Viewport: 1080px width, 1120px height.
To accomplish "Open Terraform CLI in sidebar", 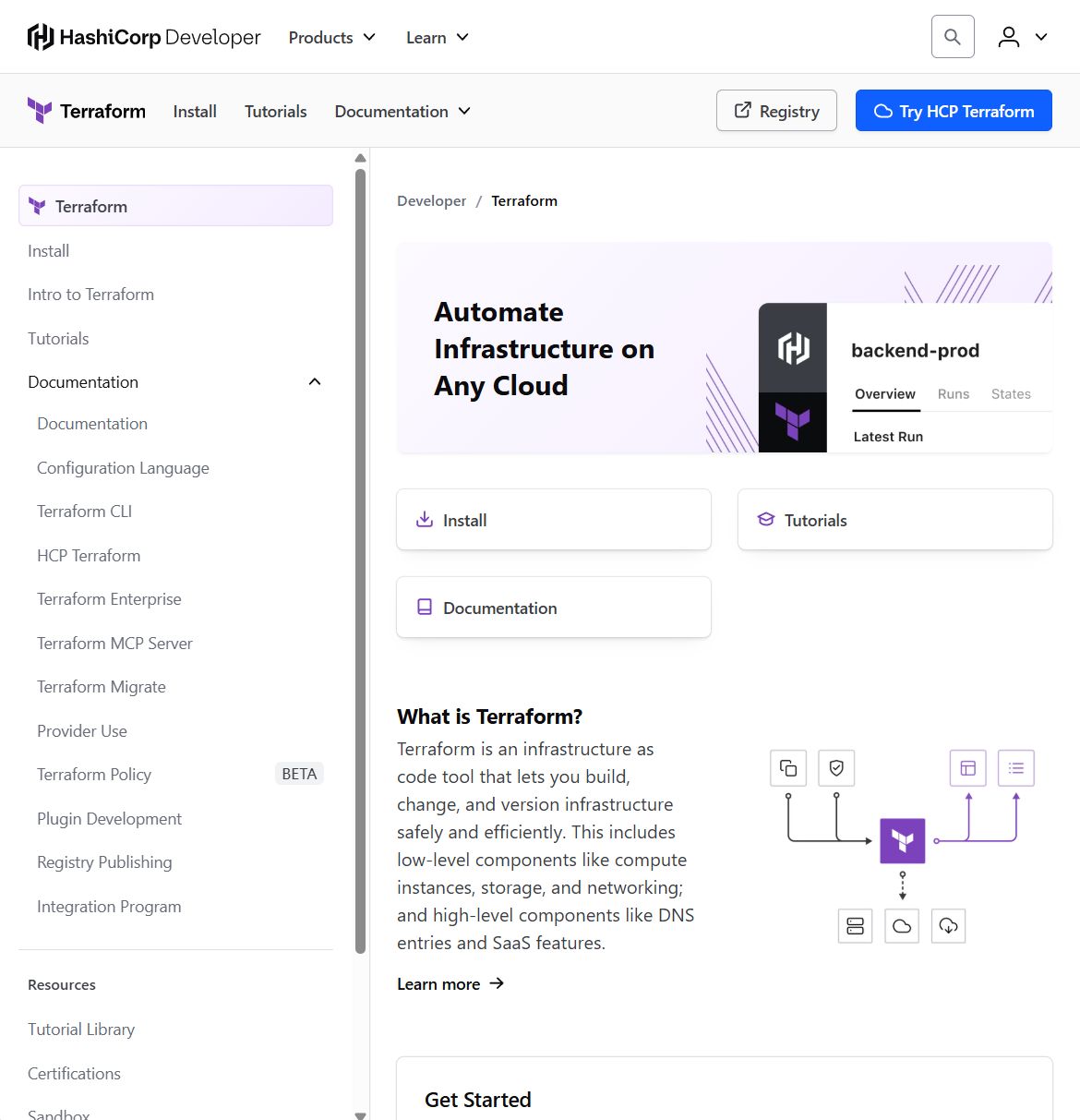I will [x=84, y=512].
